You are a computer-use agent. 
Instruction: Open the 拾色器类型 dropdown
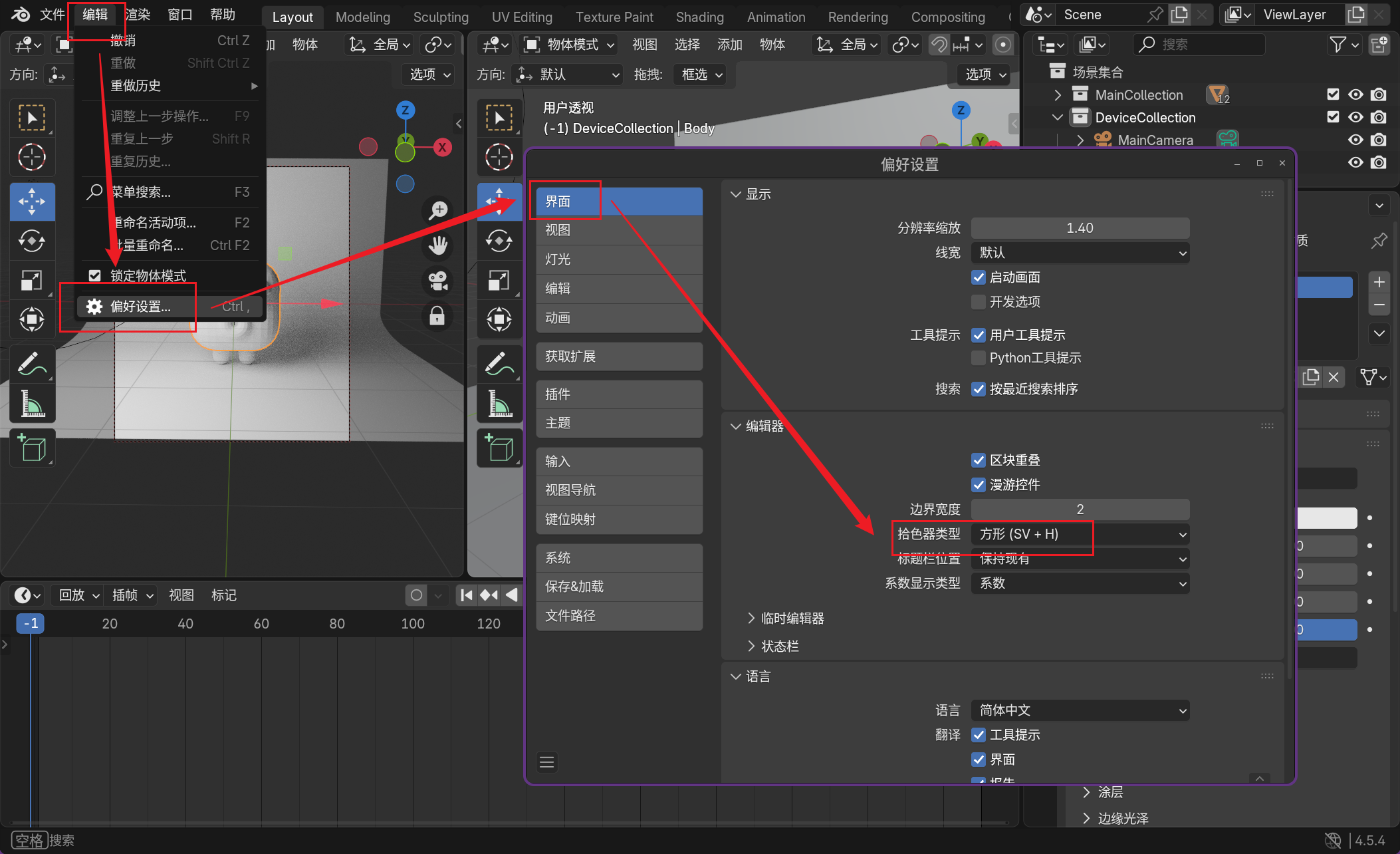pyautogui.click(x=1080, y=534)
